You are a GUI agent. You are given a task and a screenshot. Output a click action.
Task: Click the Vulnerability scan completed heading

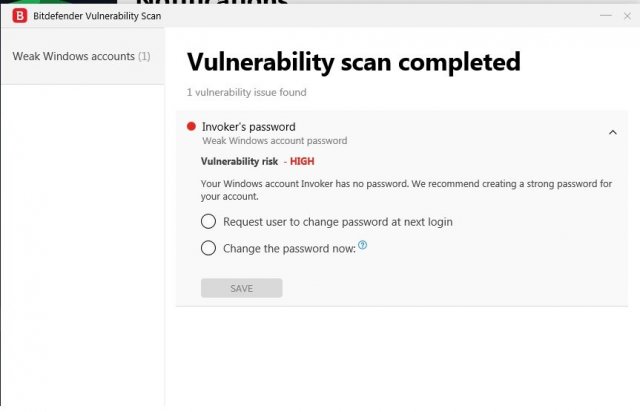click(353, 62)
